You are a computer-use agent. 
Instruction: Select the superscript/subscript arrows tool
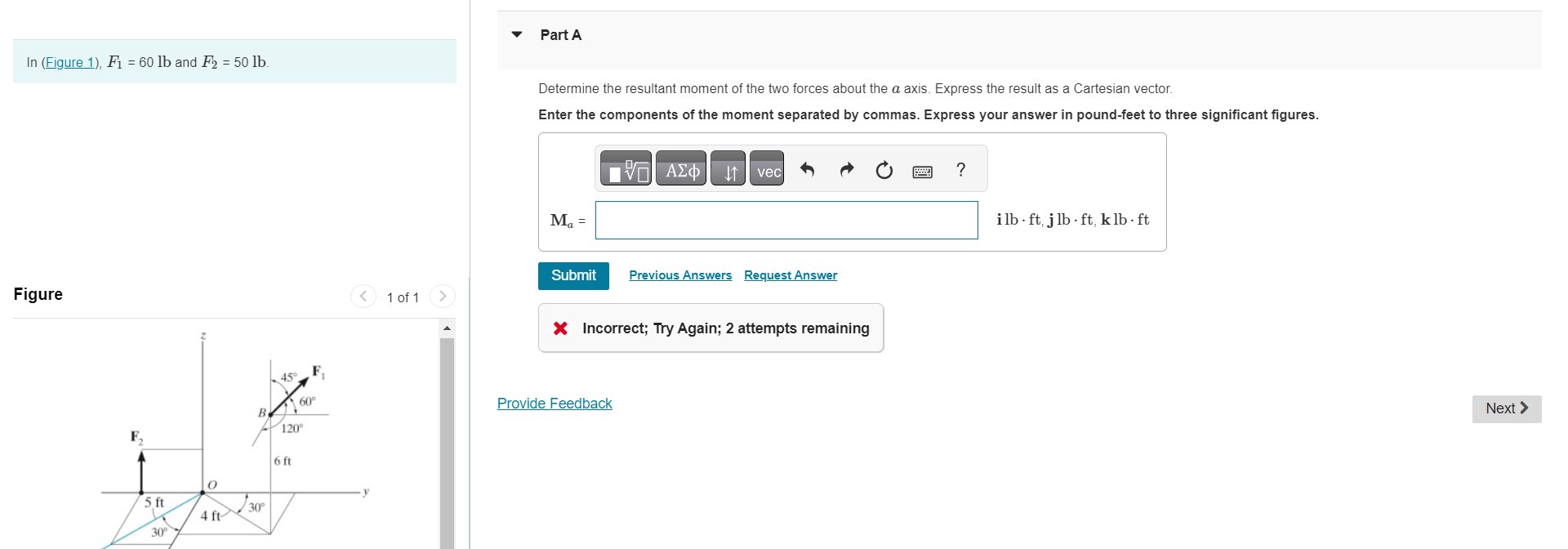(728, 169)
